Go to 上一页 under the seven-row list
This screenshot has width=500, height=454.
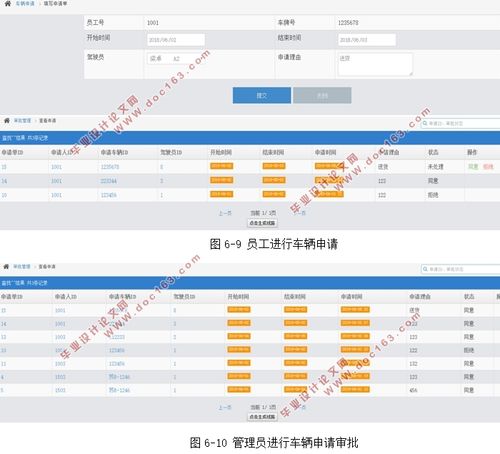coord(225,407)
